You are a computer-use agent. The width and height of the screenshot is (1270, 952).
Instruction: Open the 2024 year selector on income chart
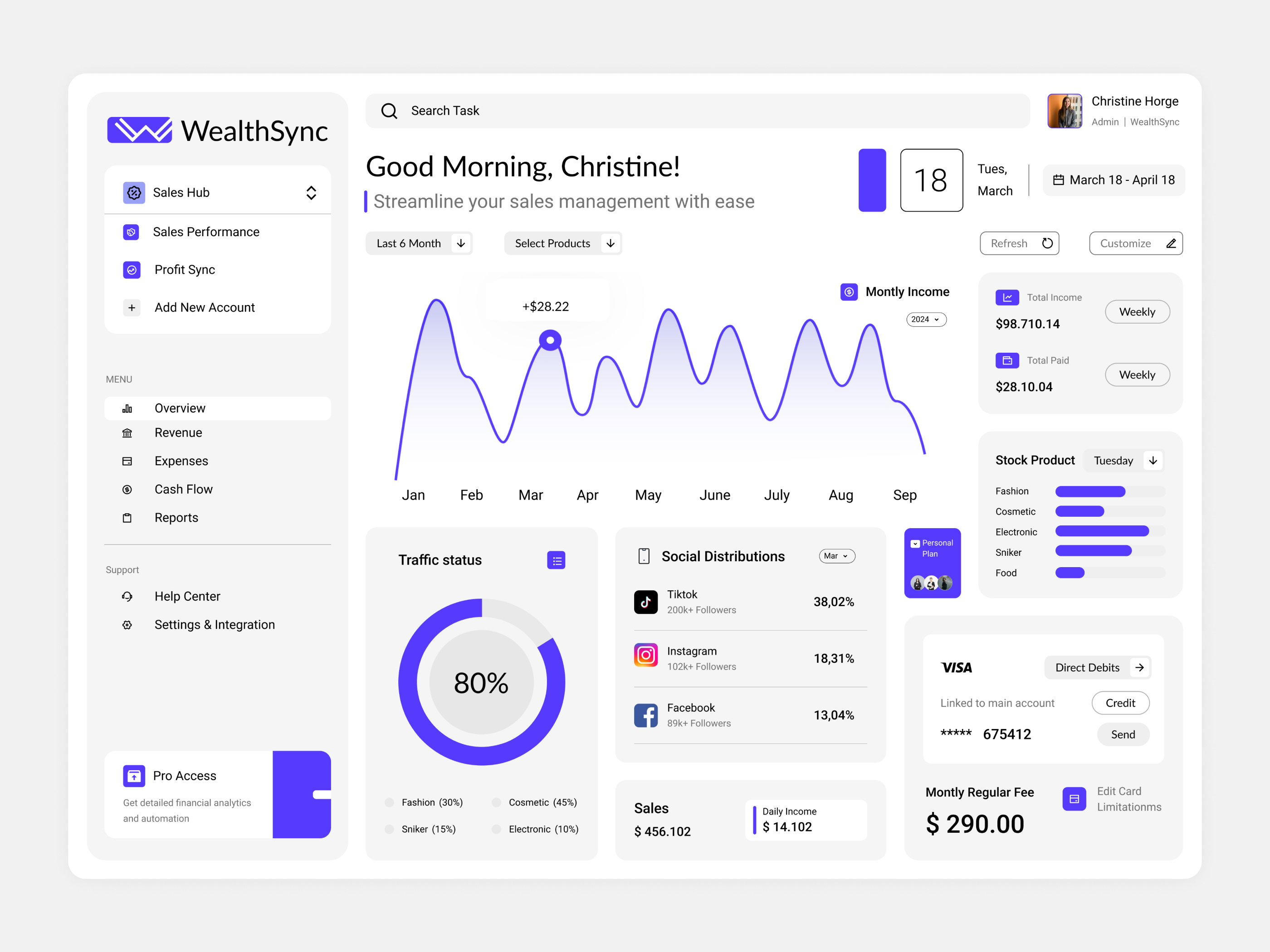click(926, 319)
